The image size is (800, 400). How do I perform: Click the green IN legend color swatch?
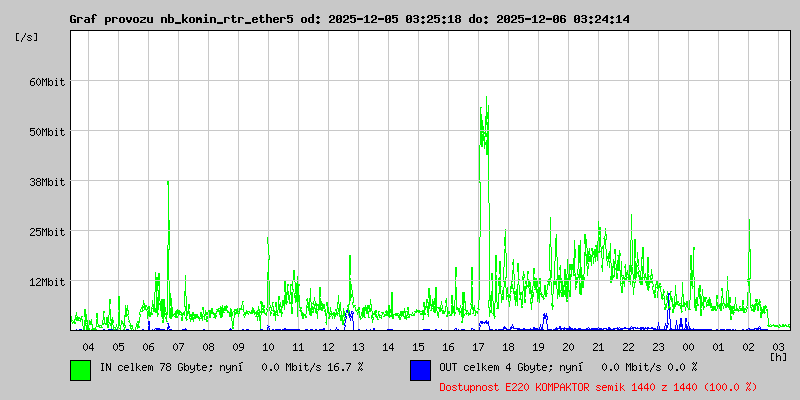click(x=80, y=369)
